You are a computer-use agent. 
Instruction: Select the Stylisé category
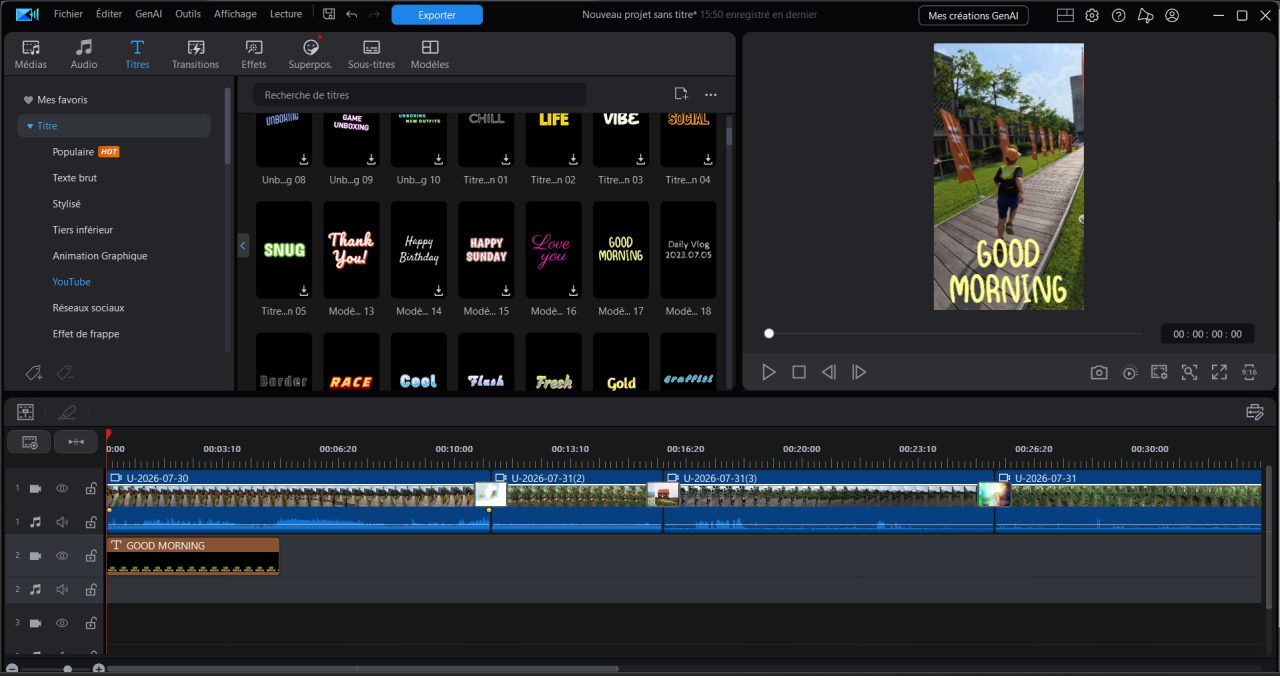(x=66, y=204)
